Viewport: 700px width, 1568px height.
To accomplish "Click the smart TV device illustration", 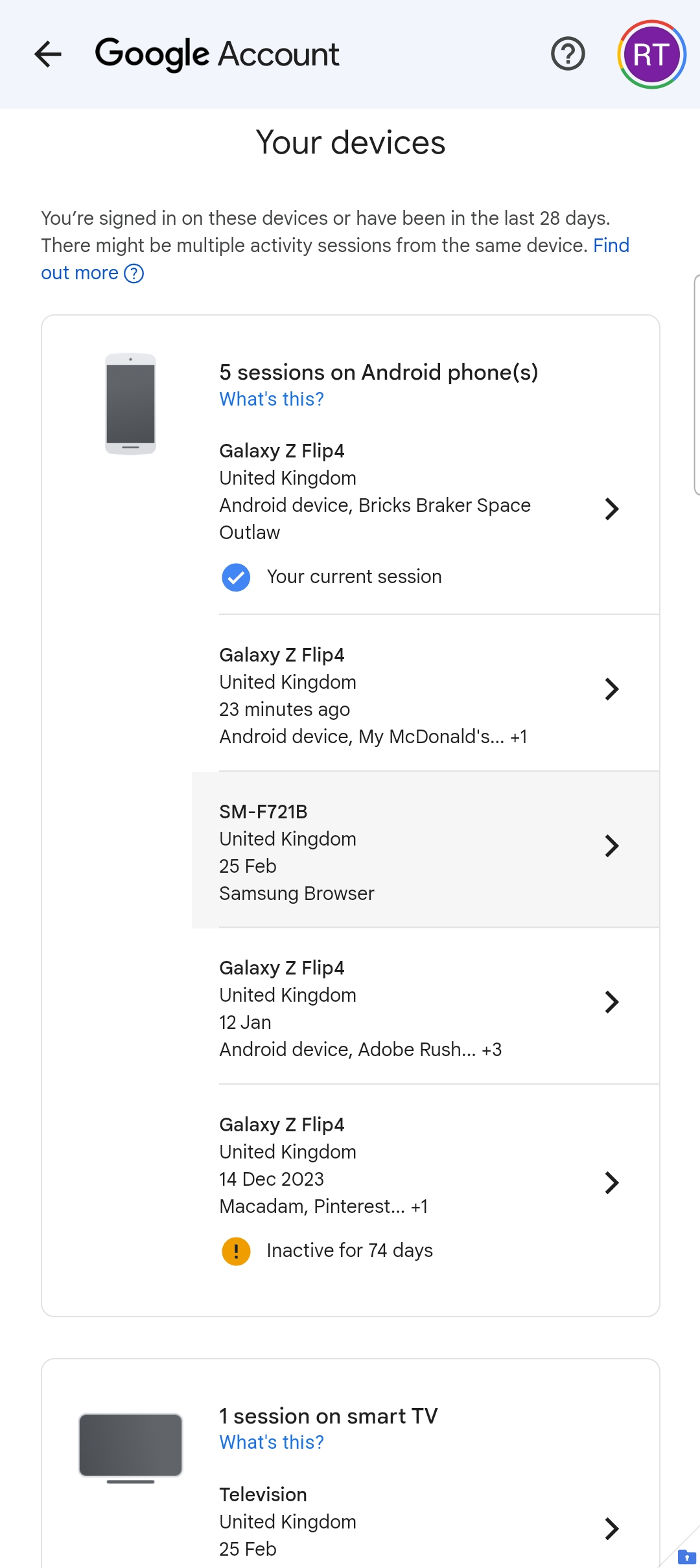I will [130, 1445].
